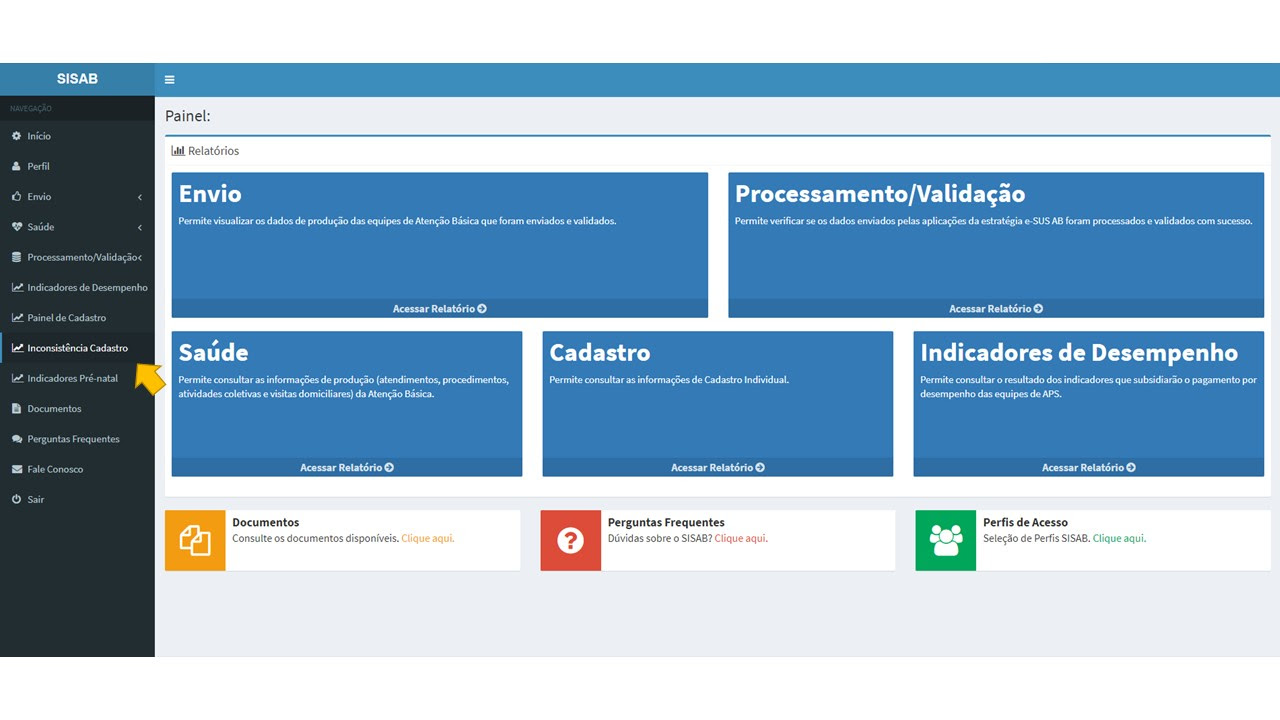This screenshot has width=1280, height=720.
Task: Click the SISAB logo header
Action: pyautogui.click(x=77, y=79)
